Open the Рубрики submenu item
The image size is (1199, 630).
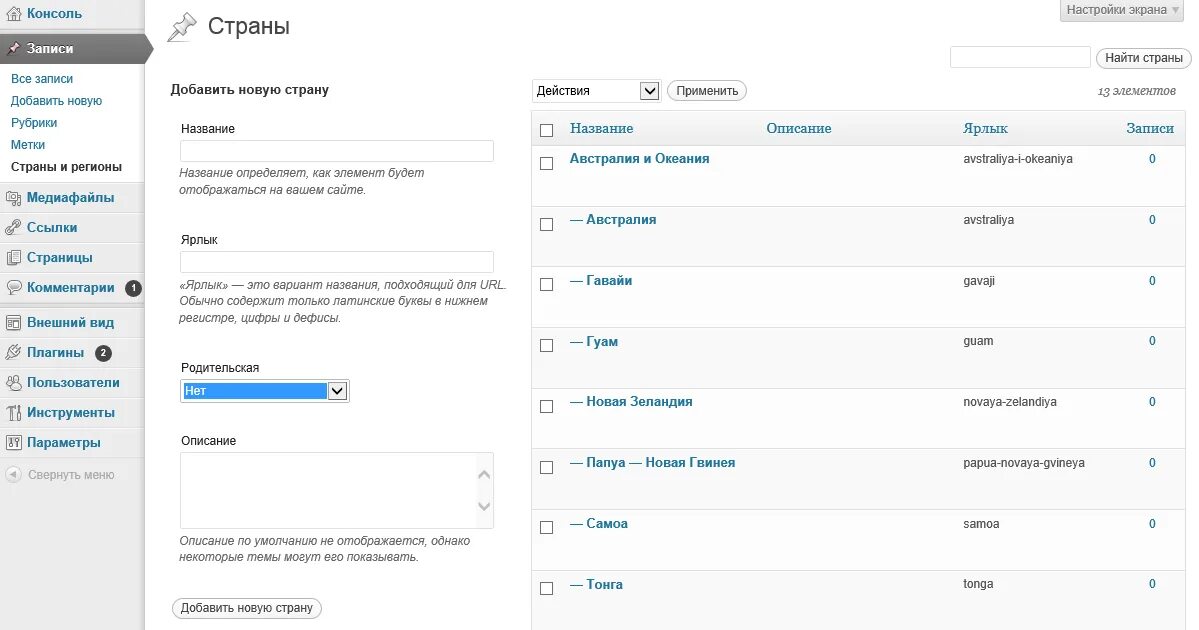coord(34,123)
